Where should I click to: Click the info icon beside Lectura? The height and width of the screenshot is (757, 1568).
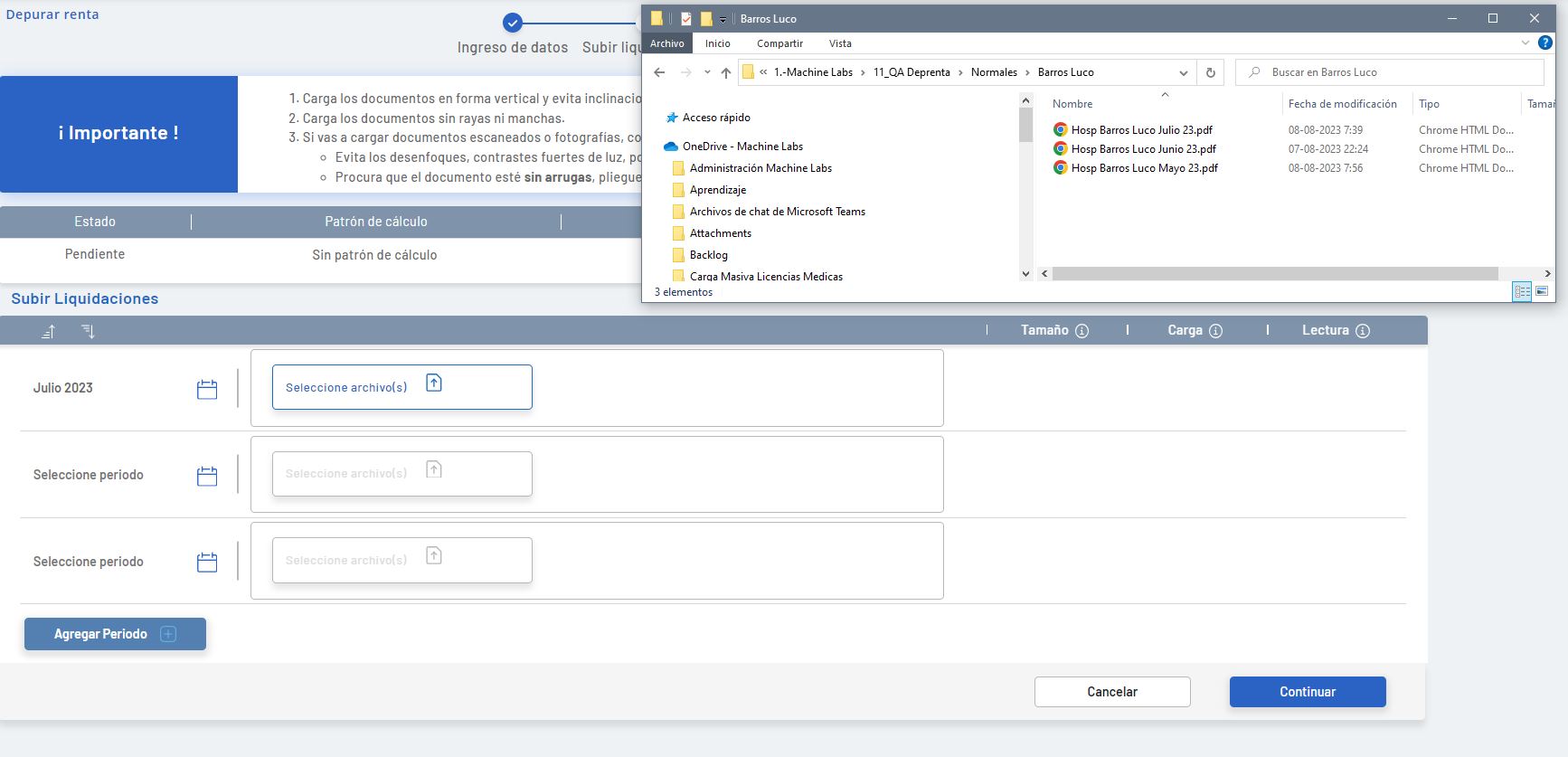1363,331
